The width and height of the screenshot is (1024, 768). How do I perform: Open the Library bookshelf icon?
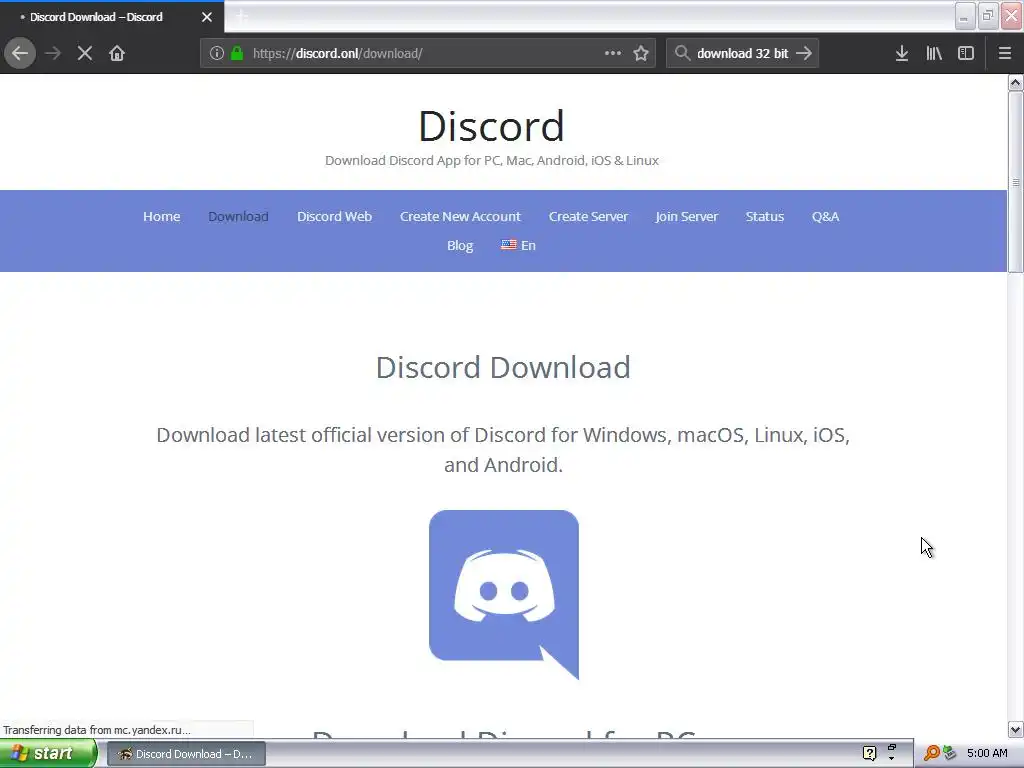(x=934, y=53)
